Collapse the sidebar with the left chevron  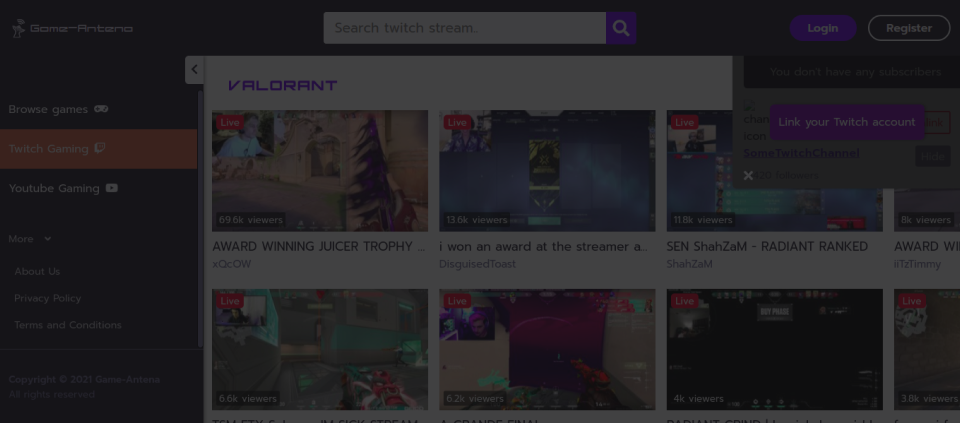[x=195, y=70]
